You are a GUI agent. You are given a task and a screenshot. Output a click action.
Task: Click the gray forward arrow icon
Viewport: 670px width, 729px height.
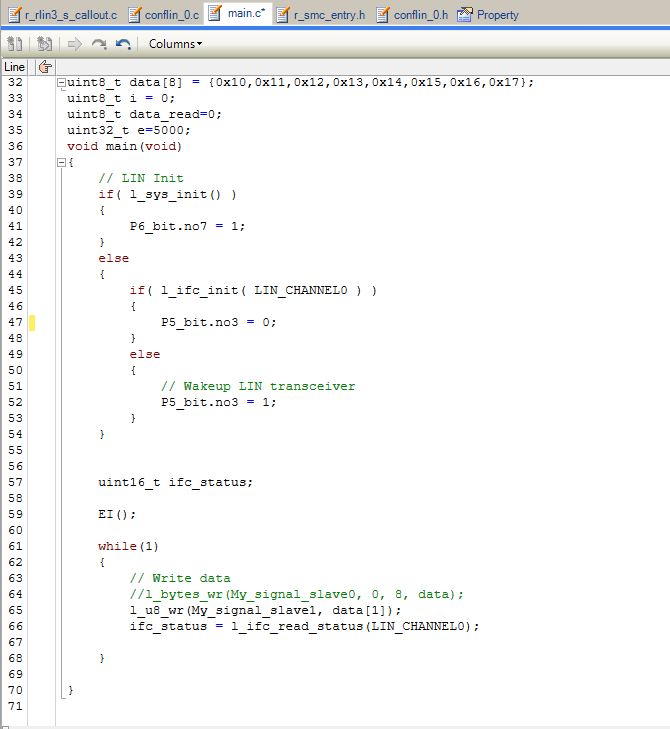pos(74,44)
